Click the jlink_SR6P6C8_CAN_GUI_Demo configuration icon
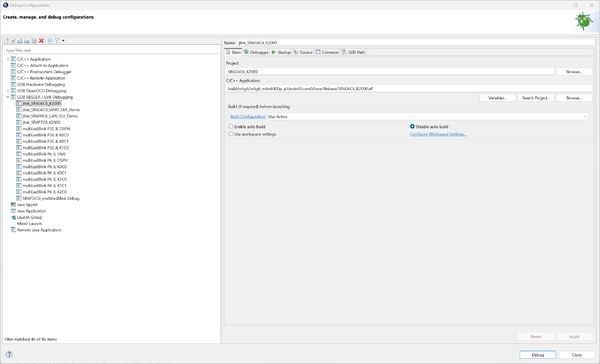Viewport: 600px width, 364px height. coord(19,116)
